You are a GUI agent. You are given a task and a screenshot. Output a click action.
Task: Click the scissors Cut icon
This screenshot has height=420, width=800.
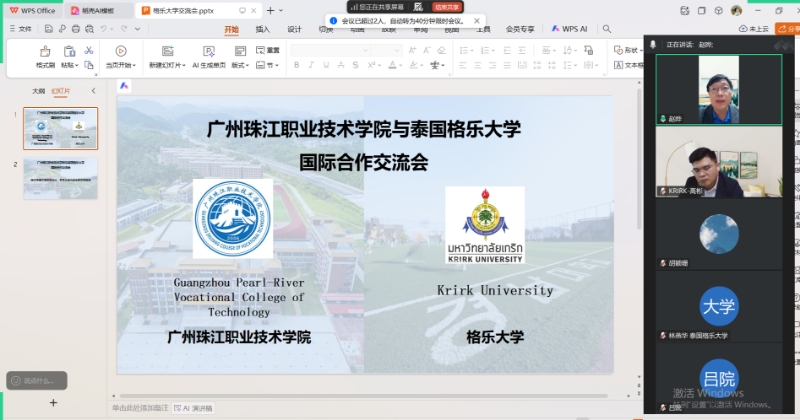tap(89, 50)
